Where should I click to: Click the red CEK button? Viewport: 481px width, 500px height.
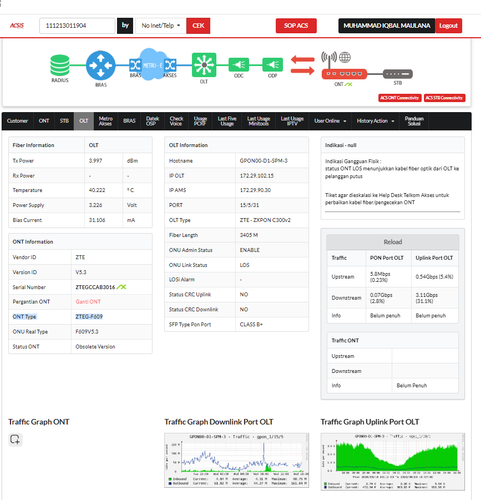198,26
